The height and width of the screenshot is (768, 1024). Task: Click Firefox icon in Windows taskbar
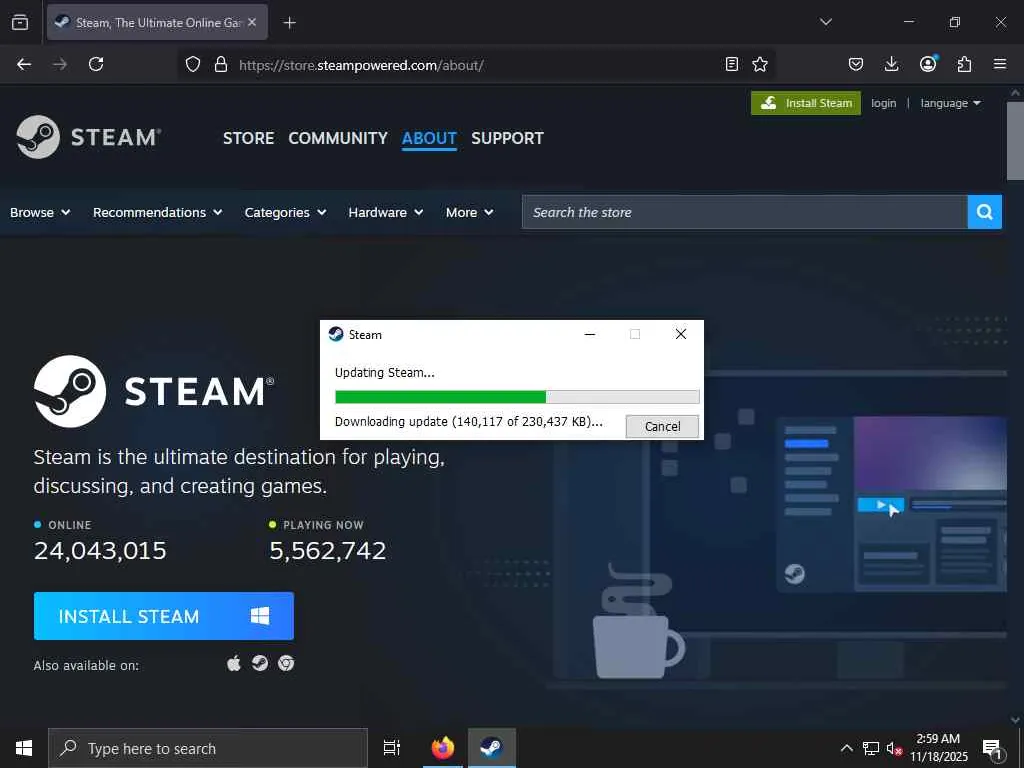443,748
